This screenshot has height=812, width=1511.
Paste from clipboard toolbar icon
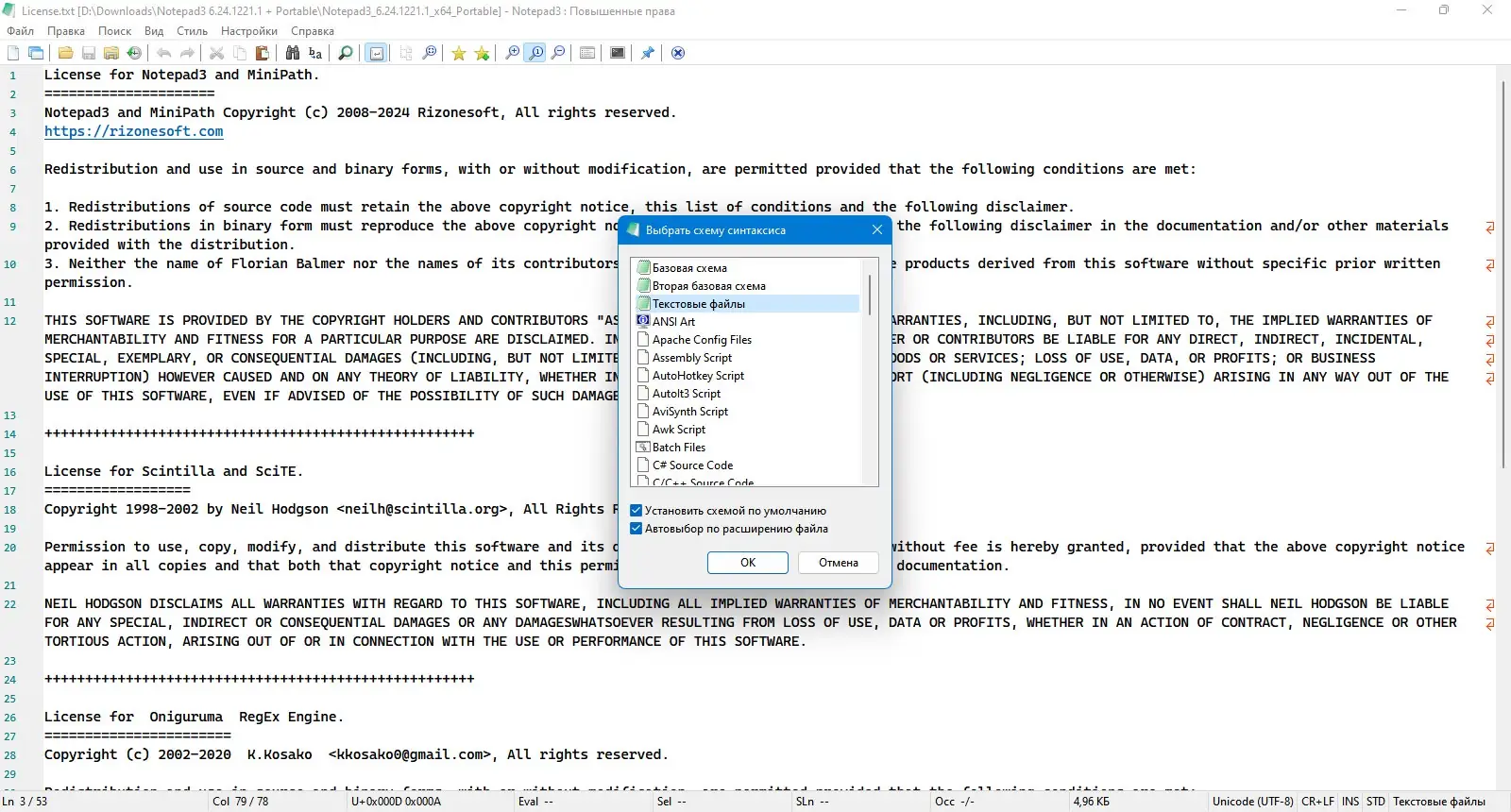(x=263, y=53)
